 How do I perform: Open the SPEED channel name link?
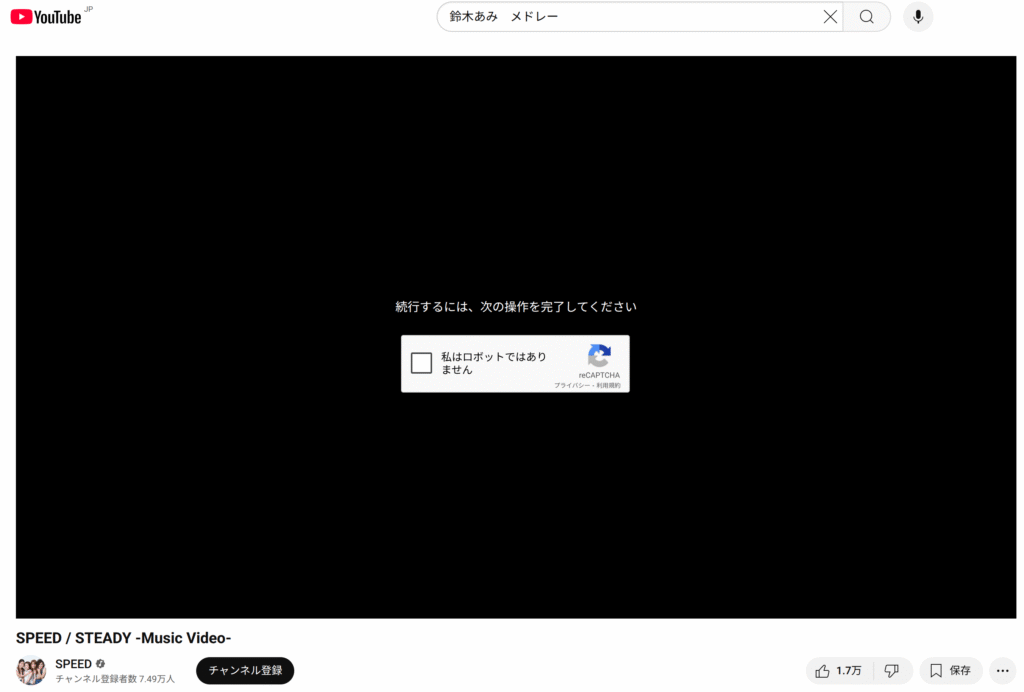(x=73, y=664)
